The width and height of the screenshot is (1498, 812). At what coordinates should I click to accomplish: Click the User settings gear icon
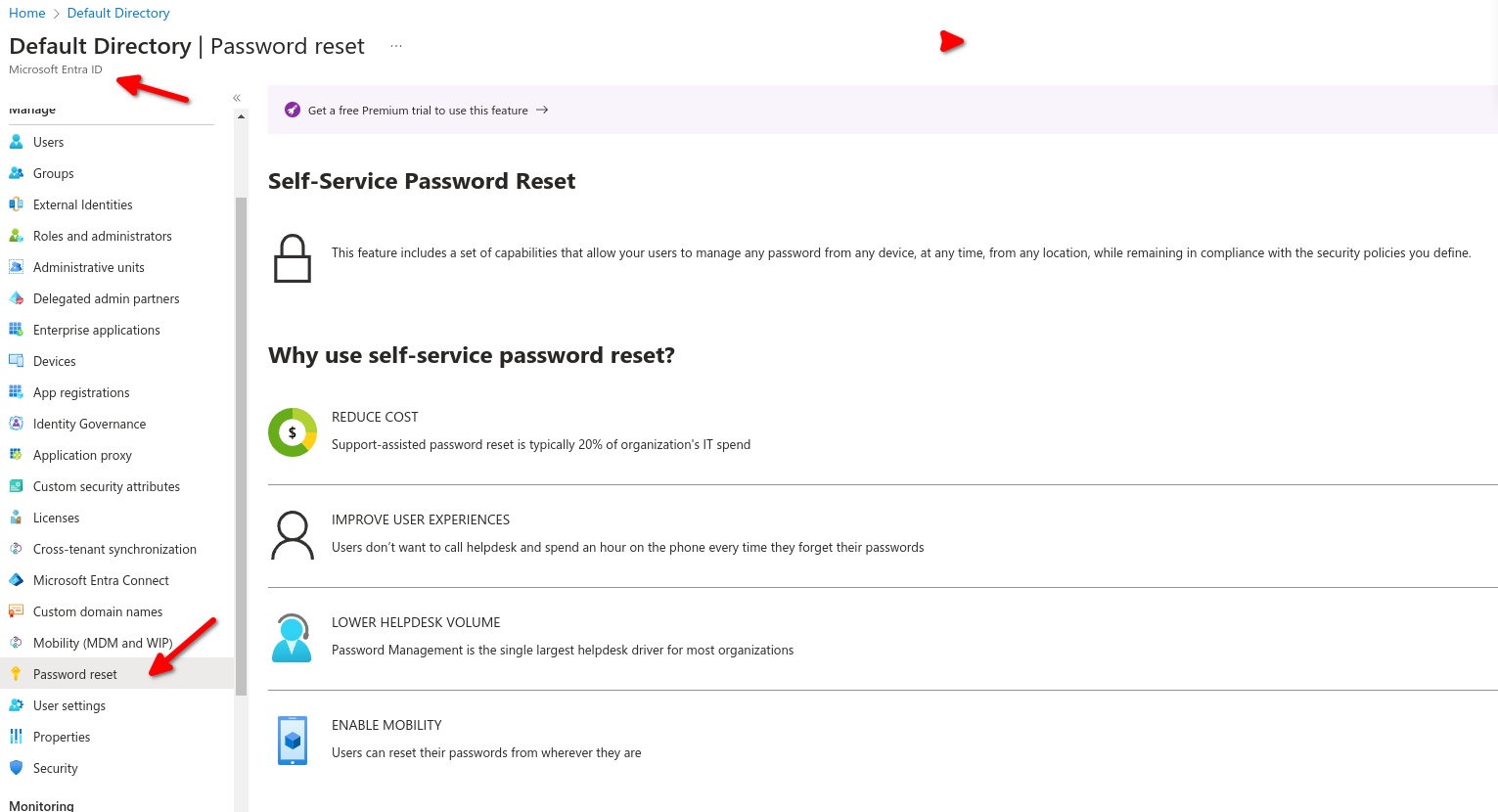pos(16,705)
